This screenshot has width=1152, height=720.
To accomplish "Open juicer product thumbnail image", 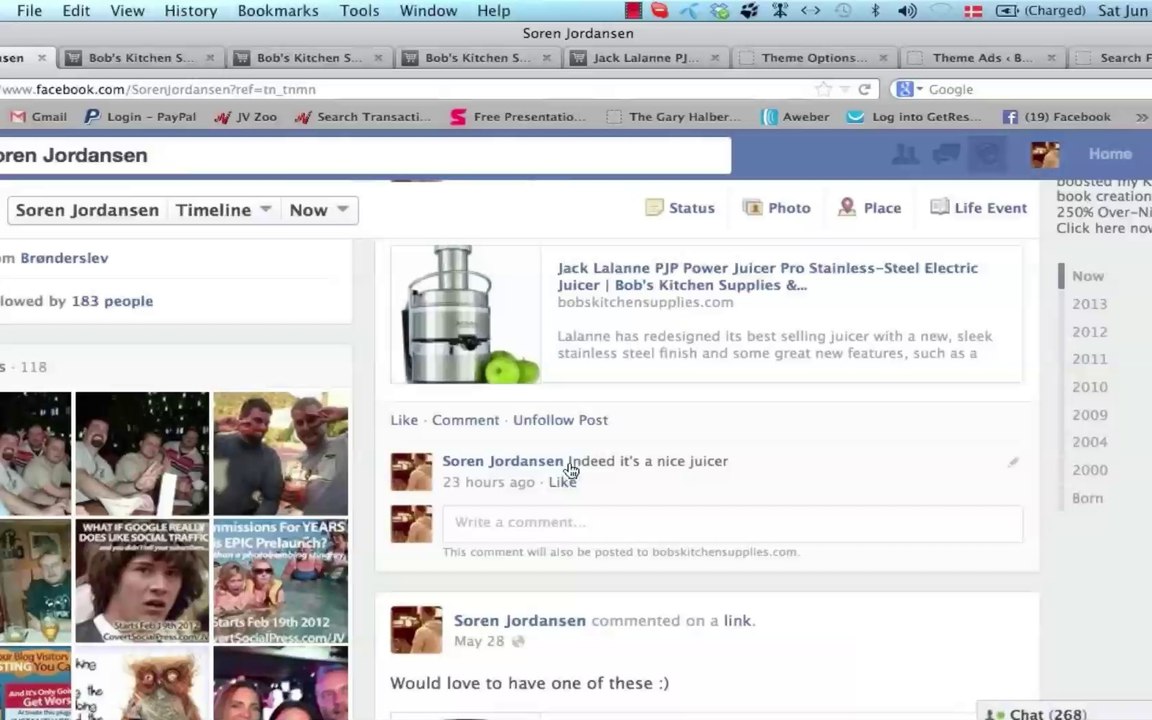I will click(466, 314).
